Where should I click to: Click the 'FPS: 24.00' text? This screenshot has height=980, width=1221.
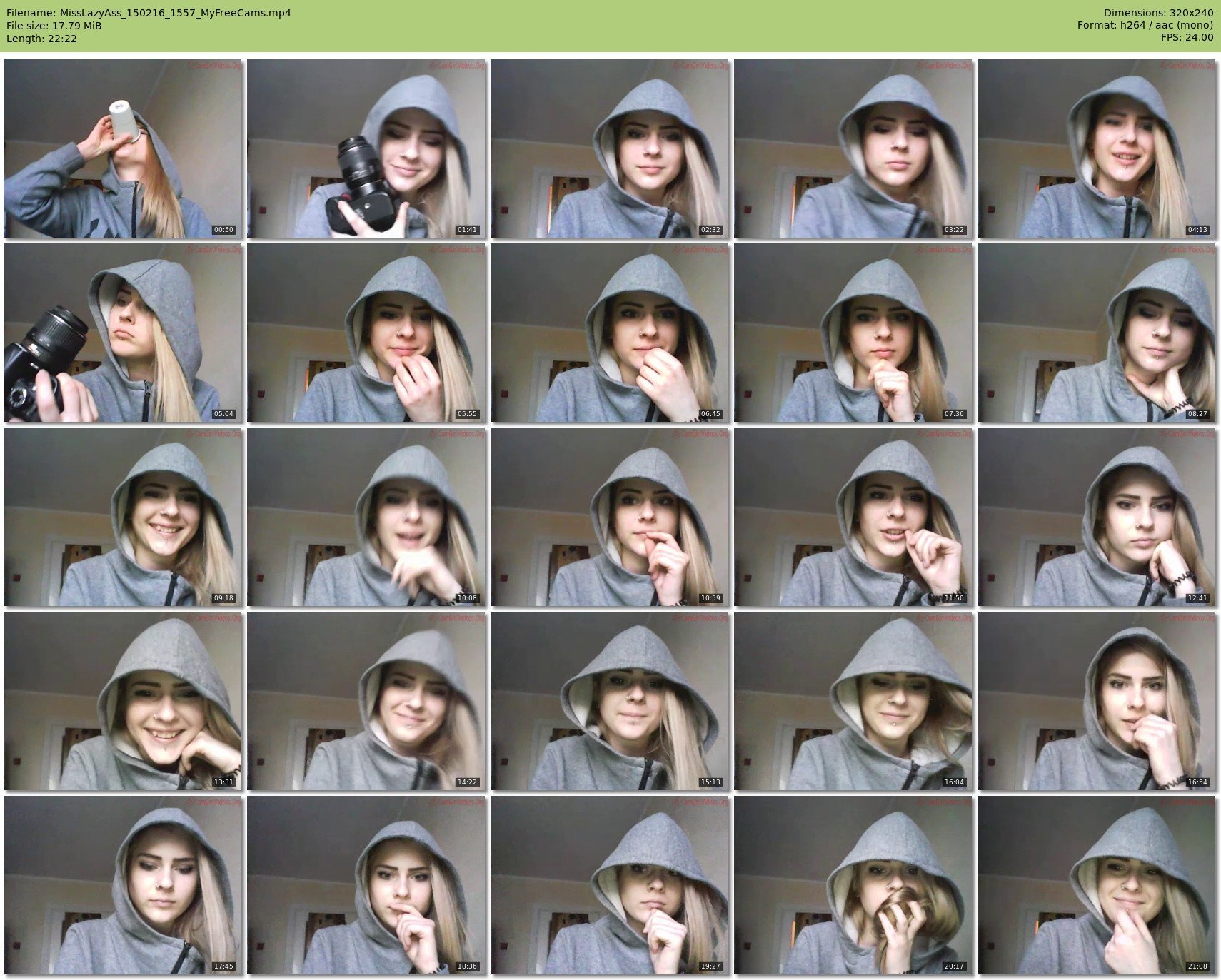[1187, 39]
